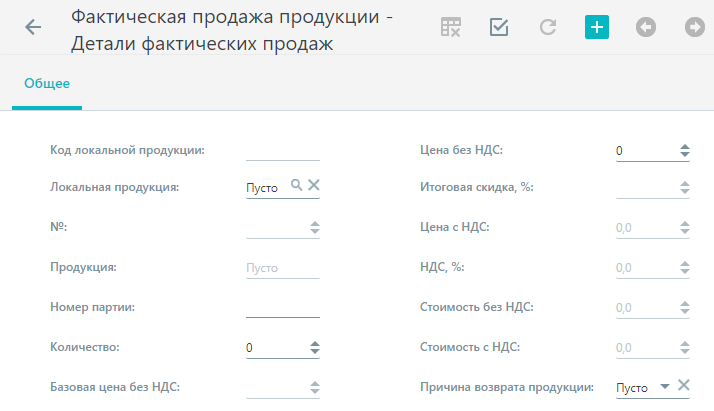Go back using the left arrow

point(33,27)
